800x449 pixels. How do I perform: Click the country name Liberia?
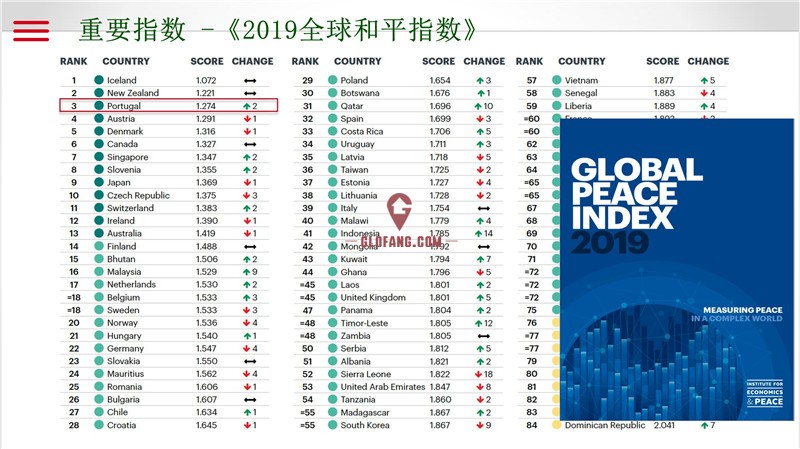(578, 106)
